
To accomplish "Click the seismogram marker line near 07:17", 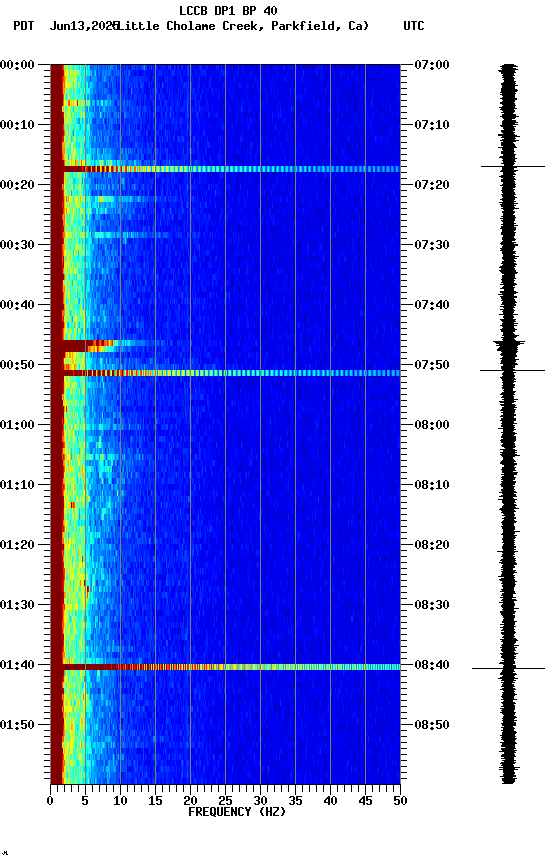I will click(513, 166).
